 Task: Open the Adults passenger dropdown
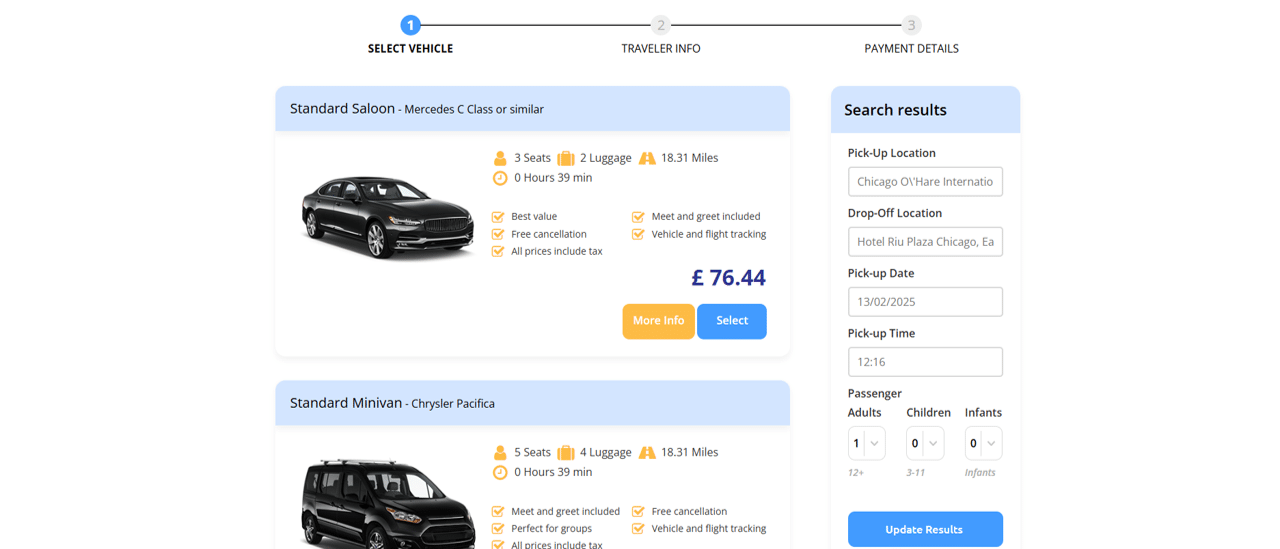click(866, 443)
